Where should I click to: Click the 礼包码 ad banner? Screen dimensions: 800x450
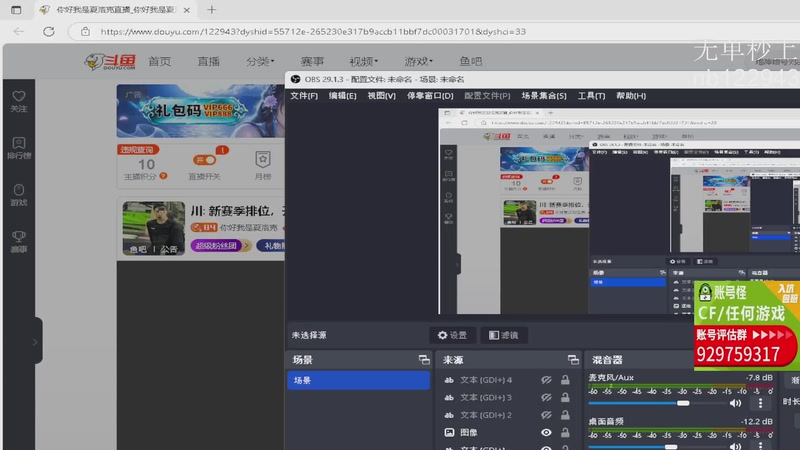[201, 111]
